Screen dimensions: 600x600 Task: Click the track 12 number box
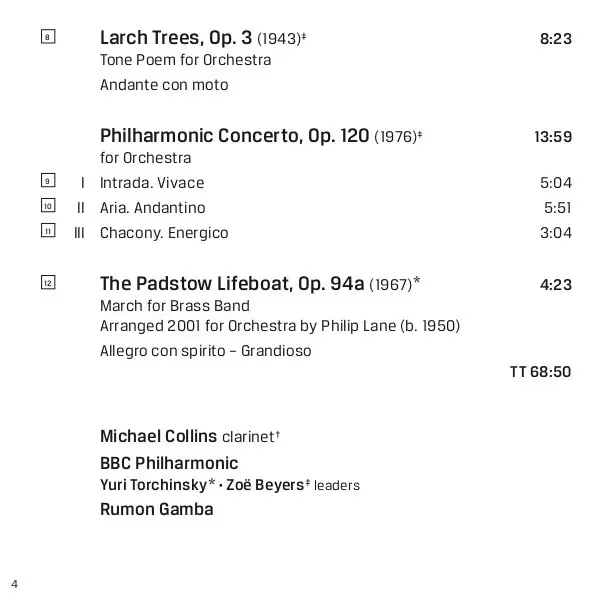[47, 283]
